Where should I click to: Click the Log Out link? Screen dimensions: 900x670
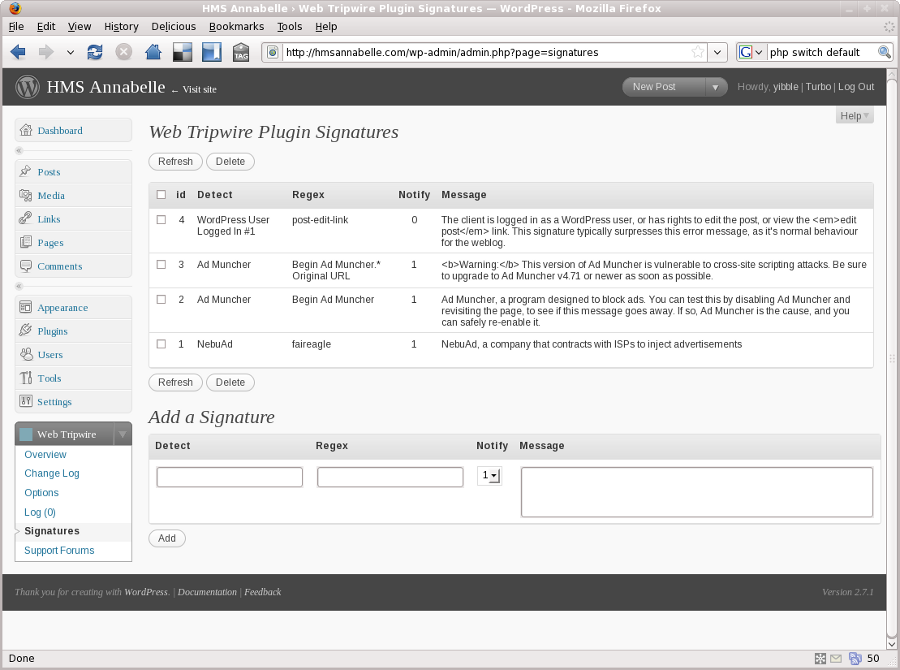(x=856, y=87)
